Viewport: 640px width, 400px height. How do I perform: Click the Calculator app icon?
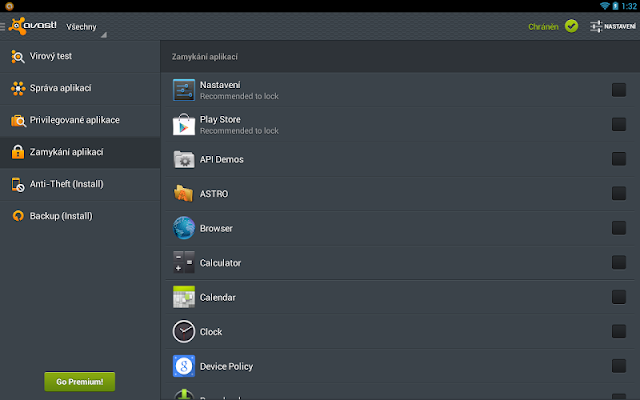point(184,262)
